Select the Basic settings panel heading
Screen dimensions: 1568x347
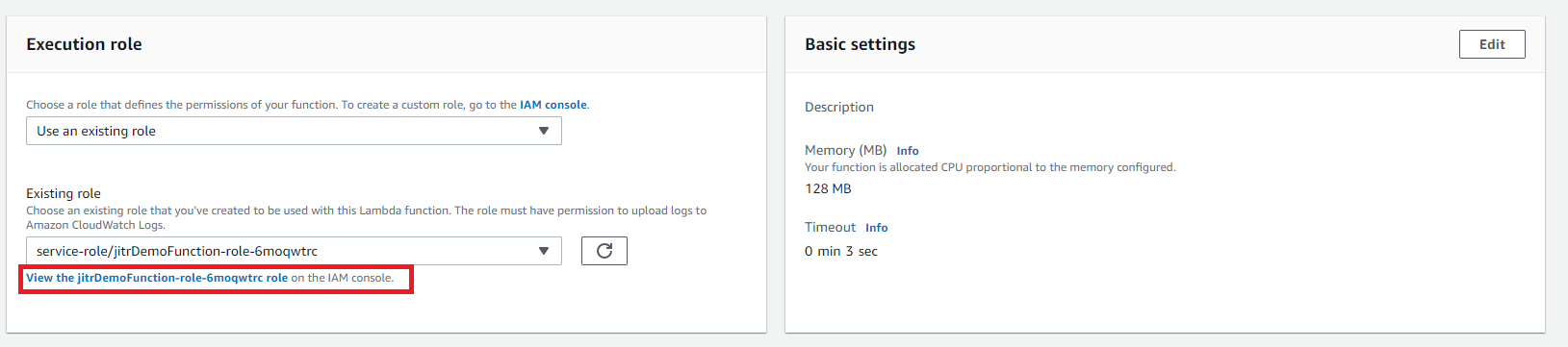860,44
